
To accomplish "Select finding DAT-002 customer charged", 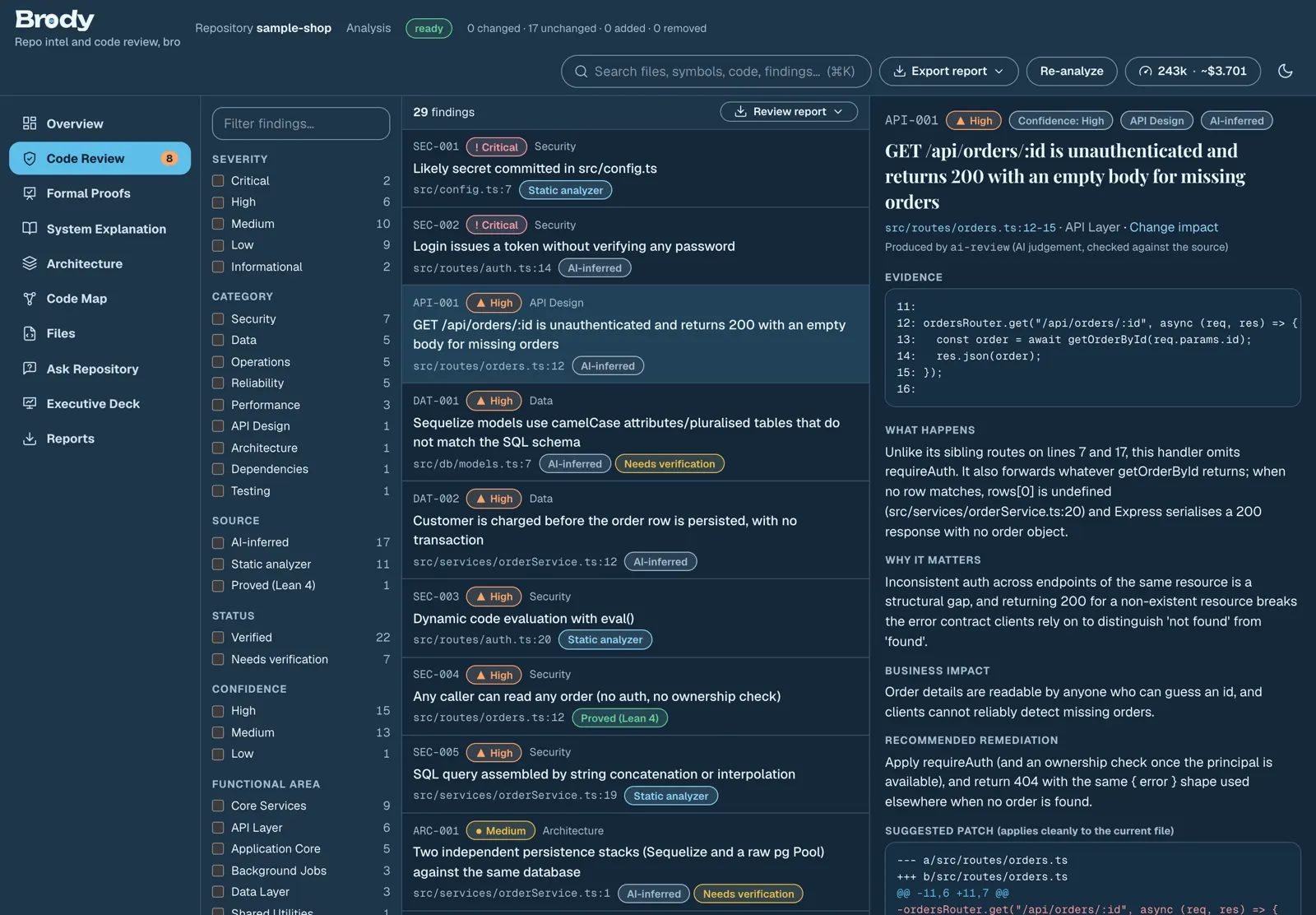I will 635,530.
